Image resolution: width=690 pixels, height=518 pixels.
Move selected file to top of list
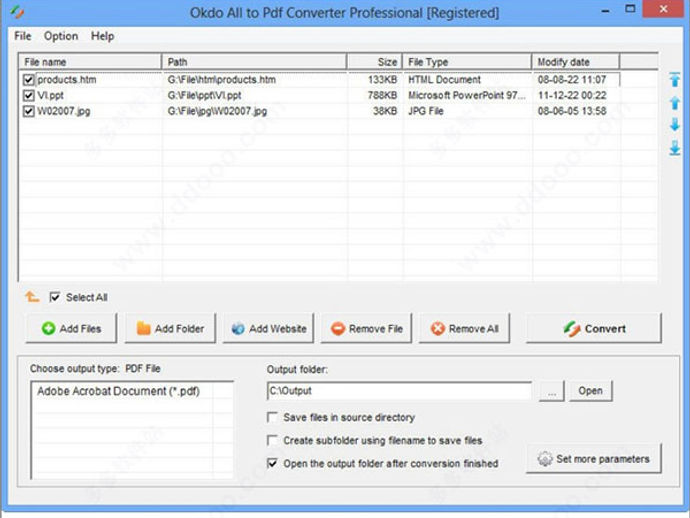click(x=674, y=80)
